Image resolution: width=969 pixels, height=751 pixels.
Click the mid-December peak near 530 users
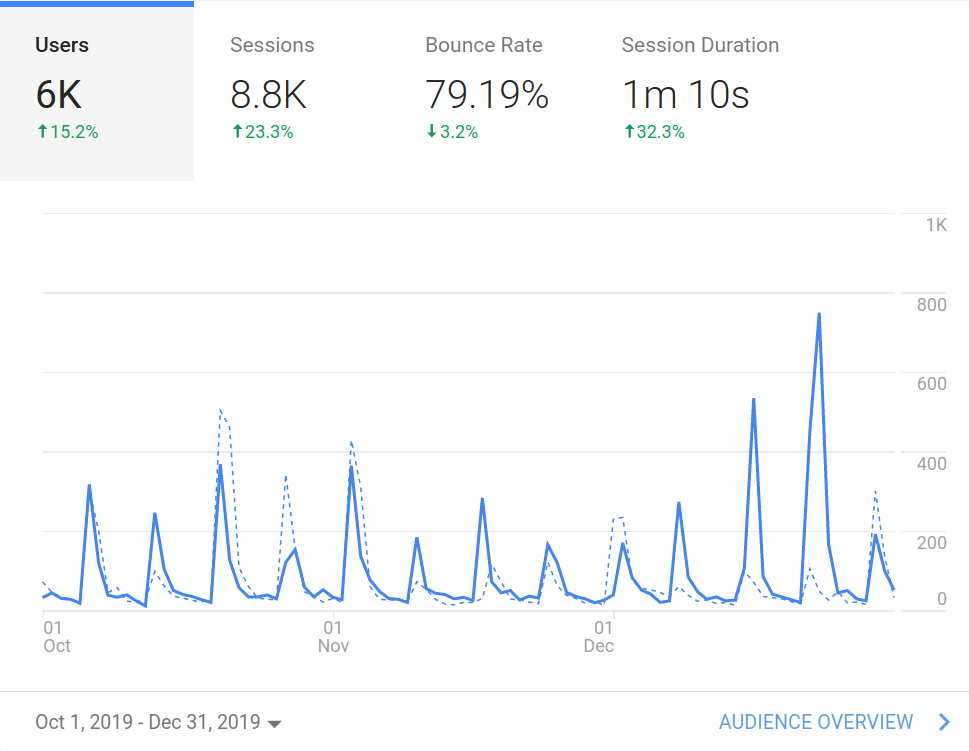pos(753,400)
